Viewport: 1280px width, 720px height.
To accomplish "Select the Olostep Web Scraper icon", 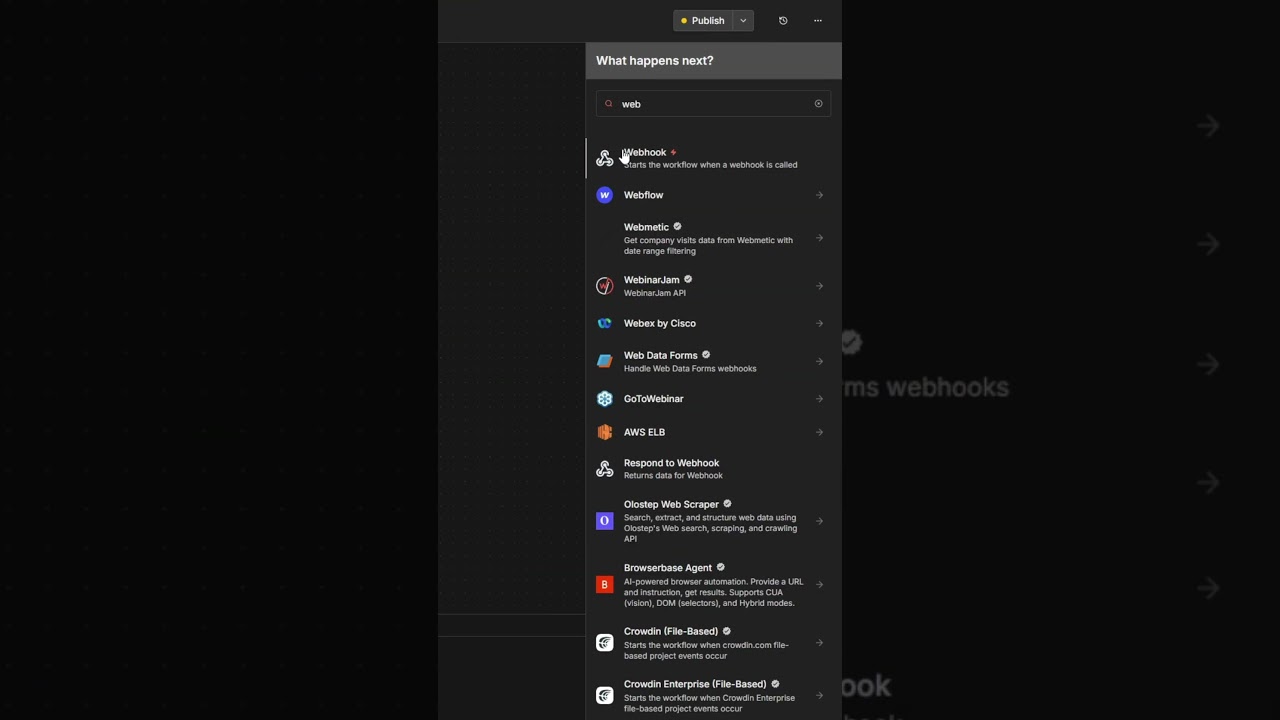I will coord(604,521).
